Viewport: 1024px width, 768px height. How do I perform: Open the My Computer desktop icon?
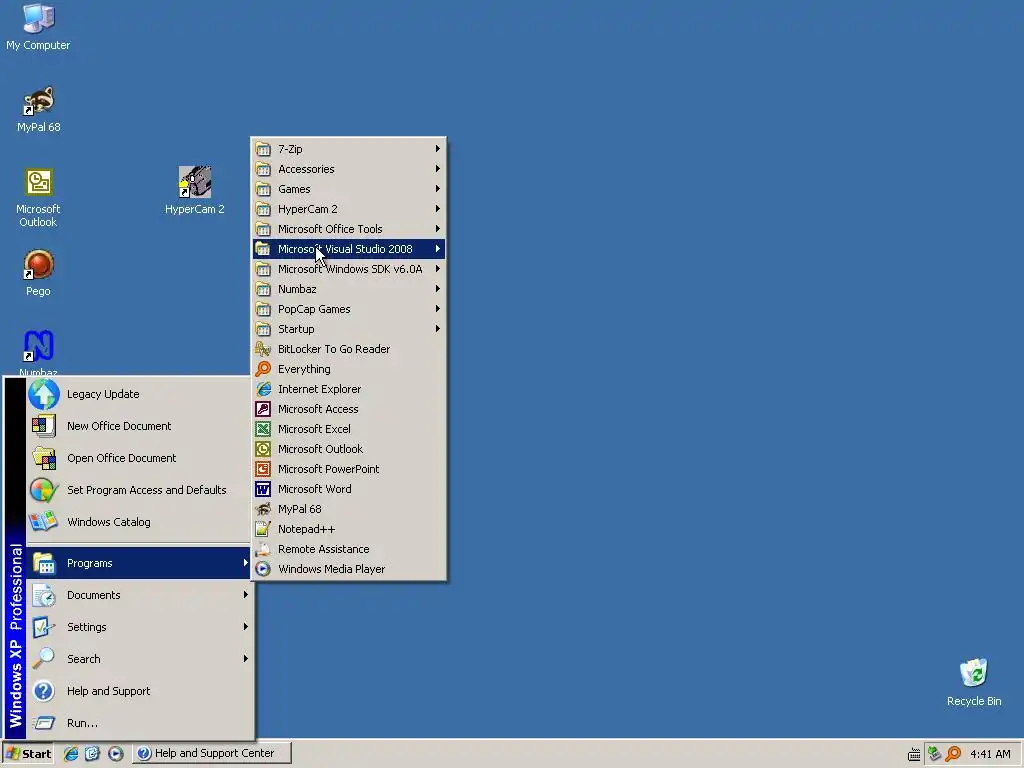click(x=38, y=26)
